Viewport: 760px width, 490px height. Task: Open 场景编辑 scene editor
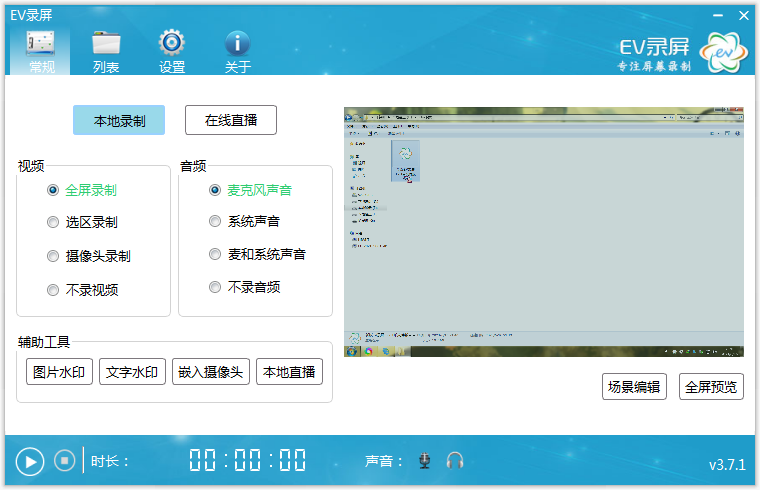[x=634, y=386]
